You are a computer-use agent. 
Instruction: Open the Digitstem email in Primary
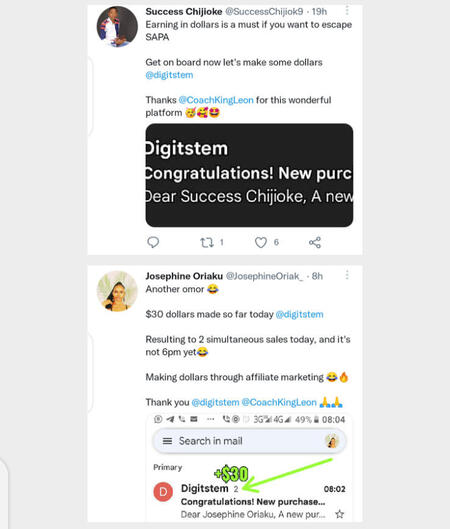tap(249, 501)
